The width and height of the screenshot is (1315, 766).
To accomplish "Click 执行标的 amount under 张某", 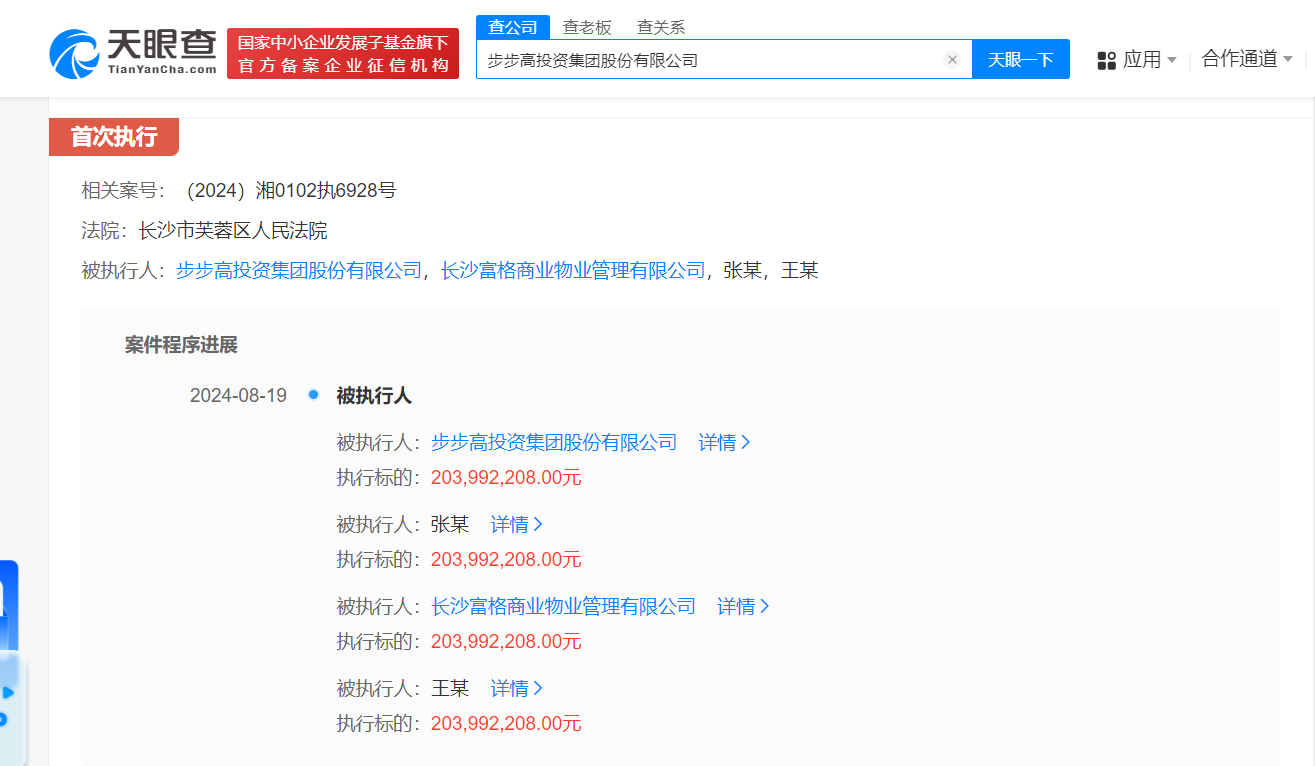I will (x=506, y=560).
